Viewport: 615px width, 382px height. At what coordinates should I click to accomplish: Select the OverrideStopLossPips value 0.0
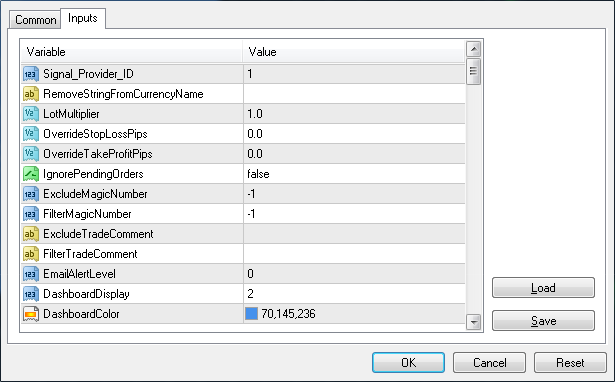(x=354, y=134)
